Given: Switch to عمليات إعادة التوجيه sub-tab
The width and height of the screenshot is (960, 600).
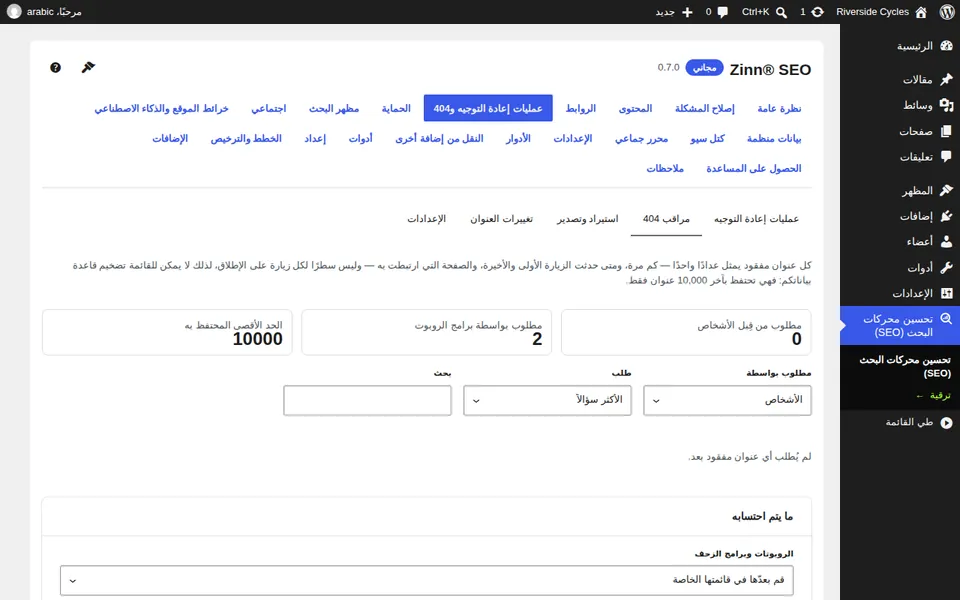Looking at the screenshot, I should point(756,219).
